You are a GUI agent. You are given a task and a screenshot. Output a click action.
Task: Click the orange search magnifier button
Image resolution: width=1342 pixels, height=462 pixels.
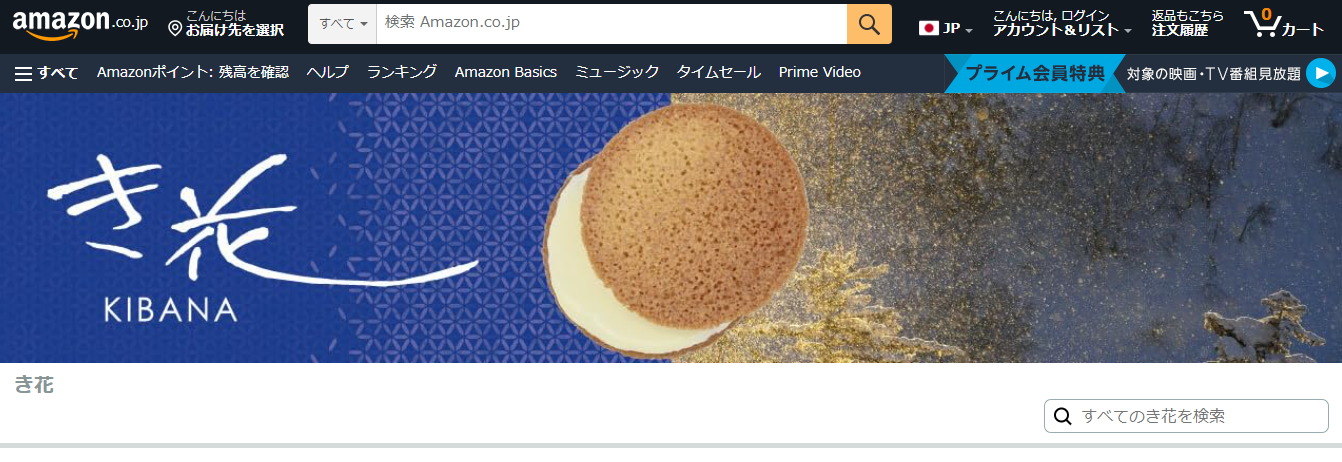869,24
